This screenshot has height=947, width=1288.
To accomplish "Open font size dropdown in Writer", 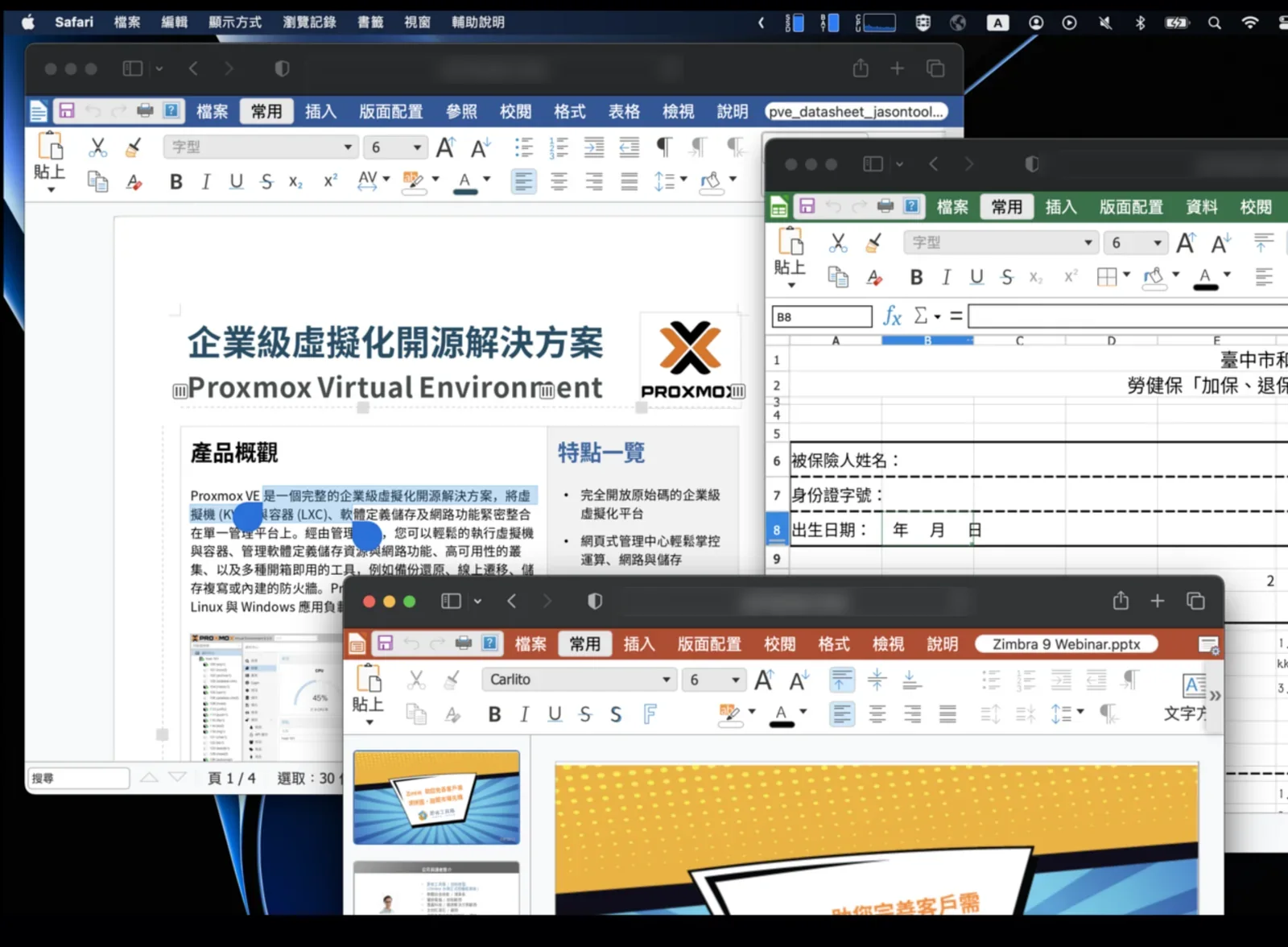I will click(417, 147).
